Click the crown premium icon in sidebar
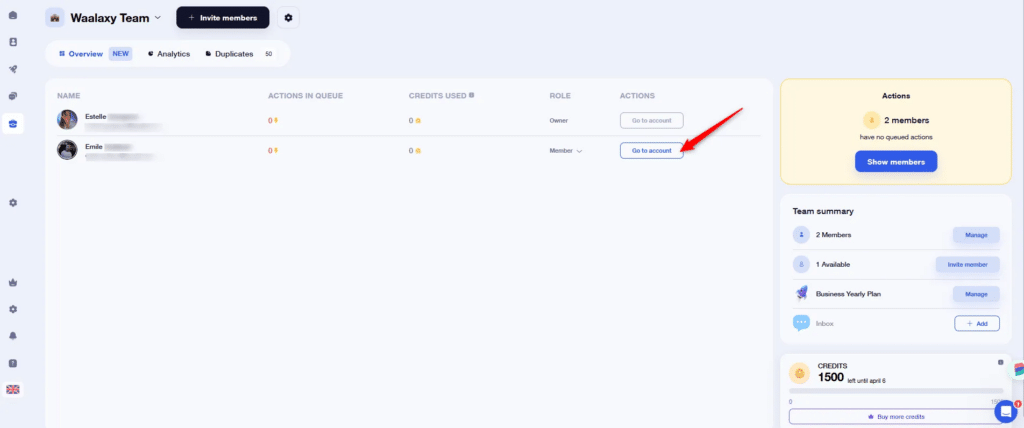This screenshot has width=1024, height=428. pyautogui.click(x=13, y=282)
